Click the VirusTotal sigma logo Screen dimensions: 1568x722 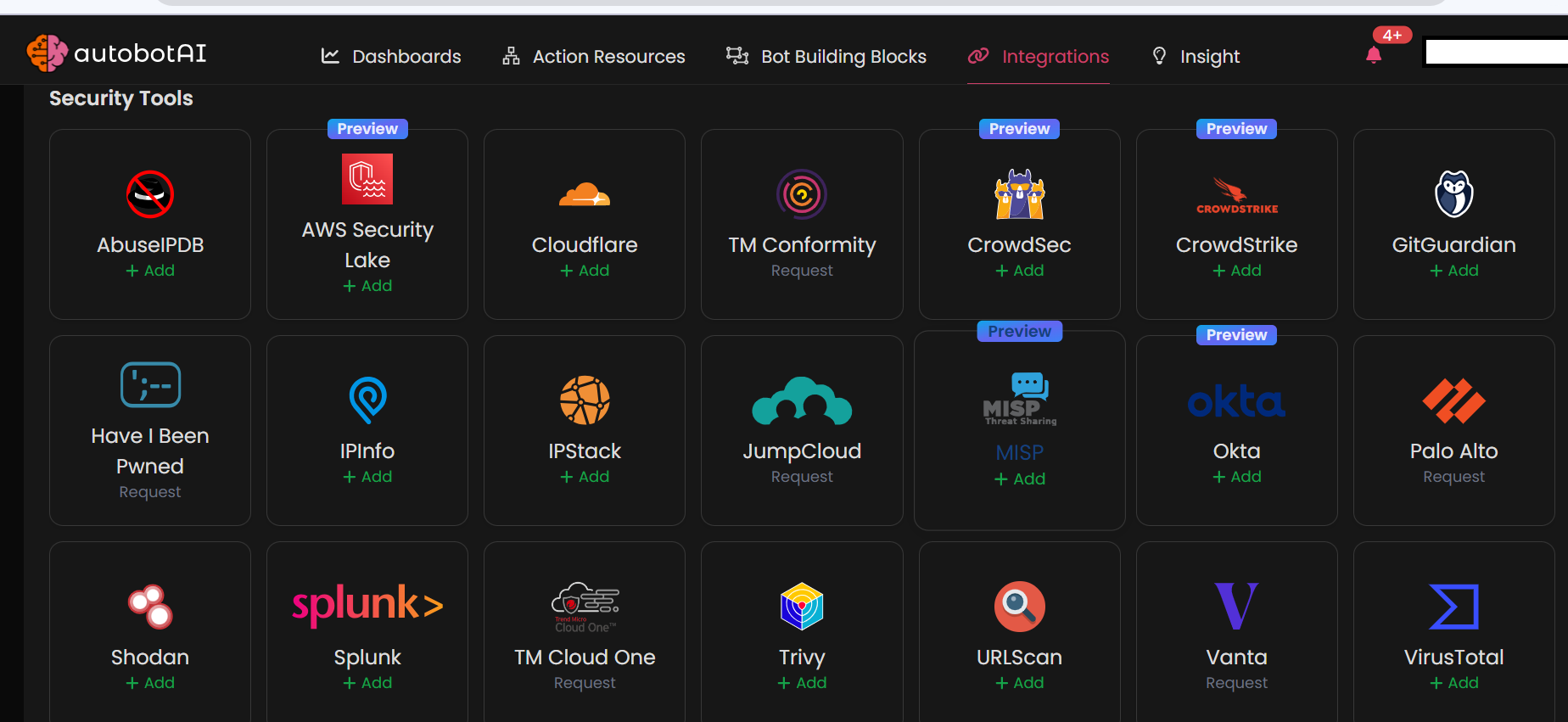click(1454, 607)
